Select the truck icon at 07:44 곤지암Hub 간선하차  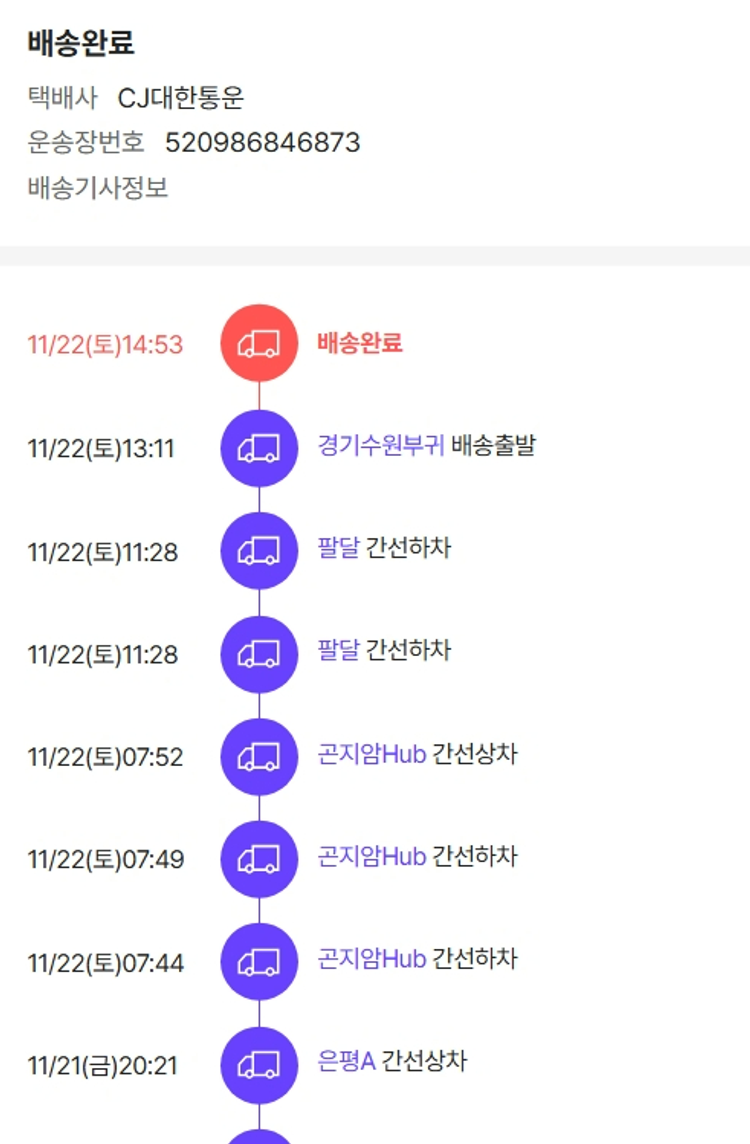[259, 962]
